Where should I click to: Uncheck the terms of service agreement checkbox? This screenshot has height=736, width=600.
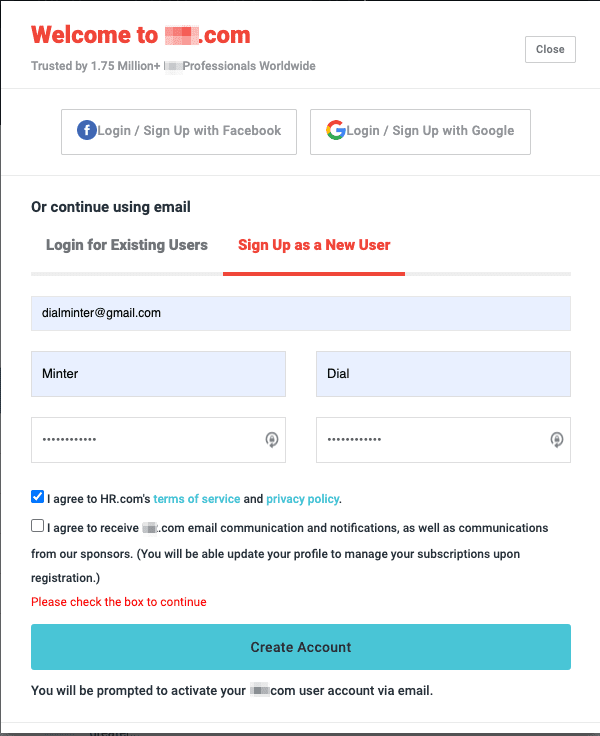click(38, 497)
